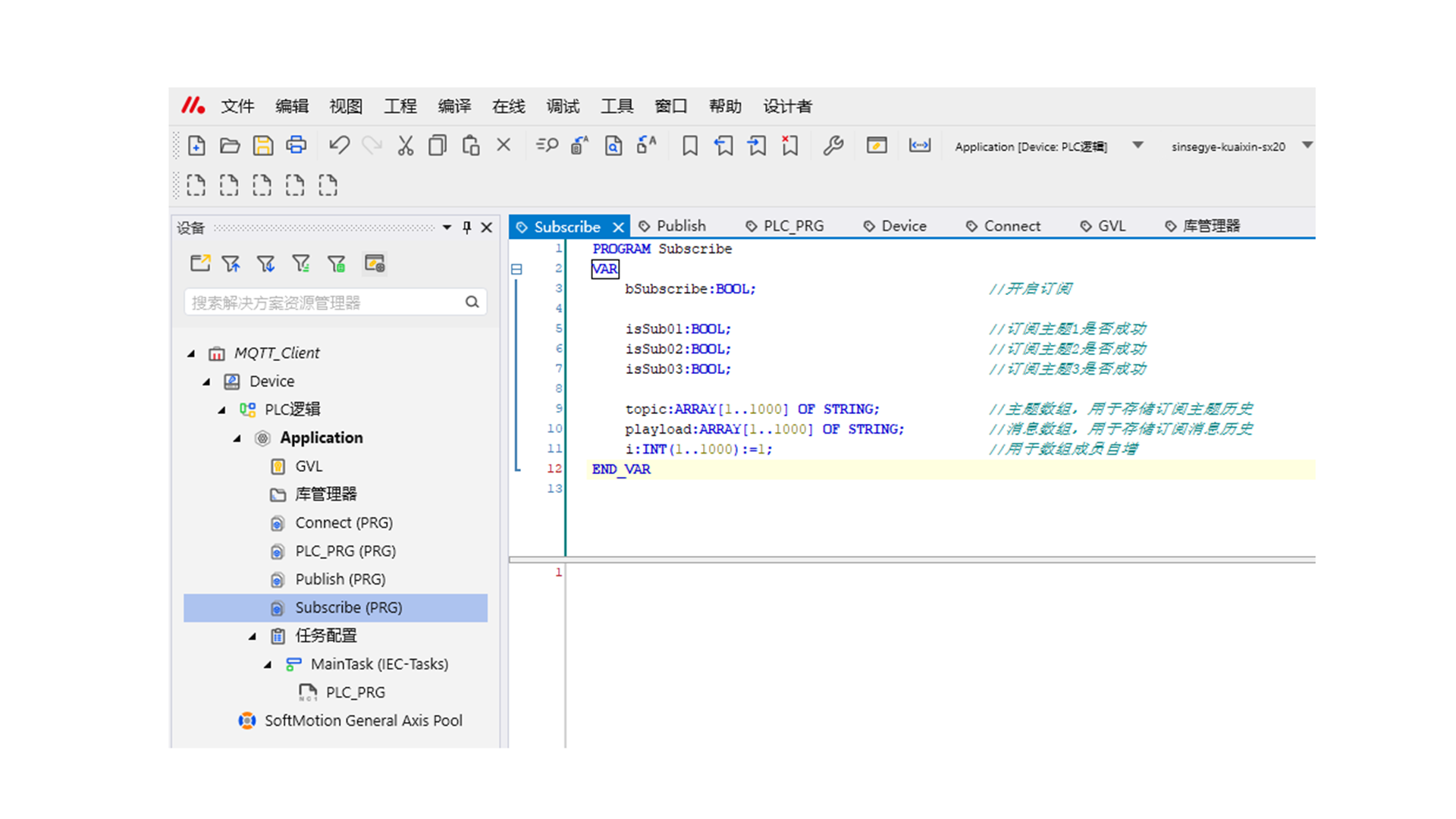Click the search magnifier in solution explorer box

472,302
